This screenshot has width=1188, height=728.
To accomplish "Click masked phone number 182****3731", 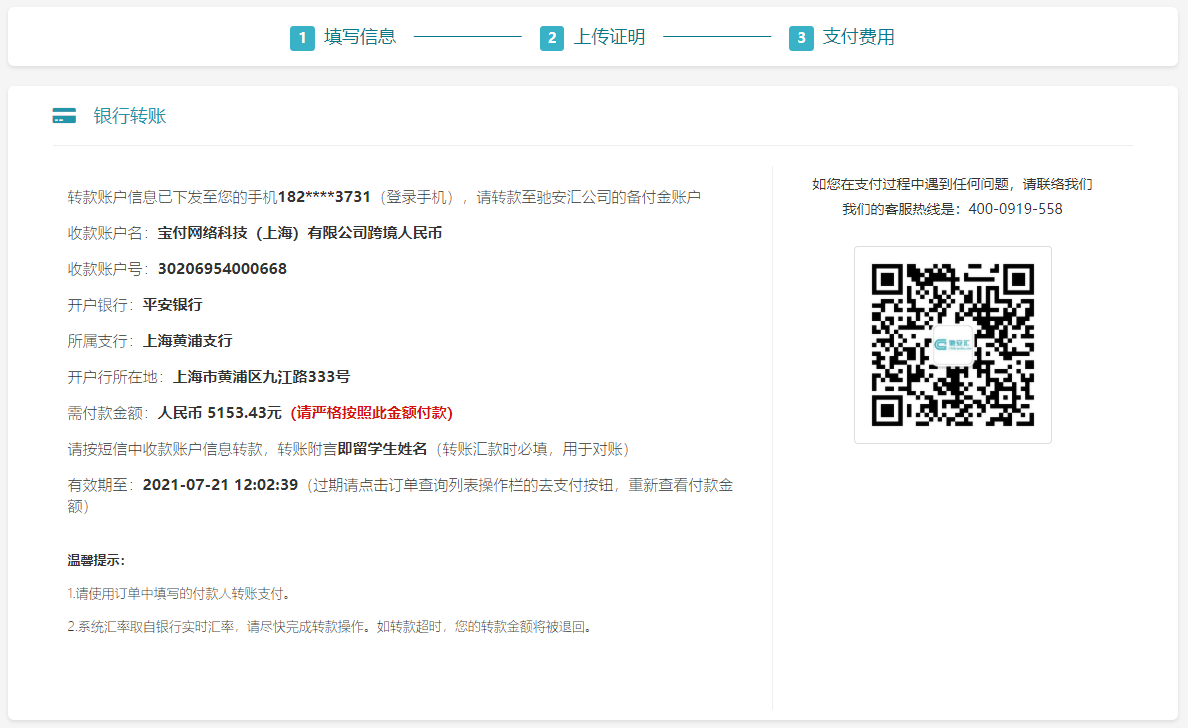I will 324,197.
